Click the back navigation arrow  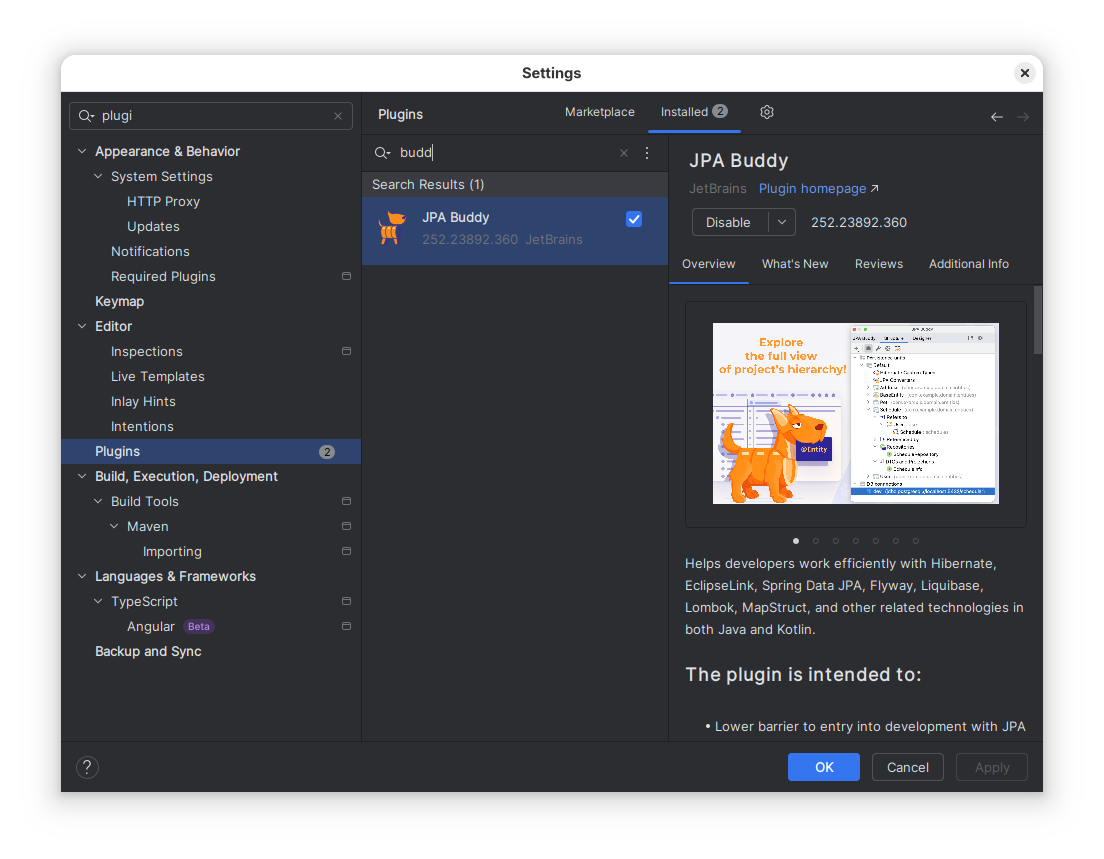[996, 117]
